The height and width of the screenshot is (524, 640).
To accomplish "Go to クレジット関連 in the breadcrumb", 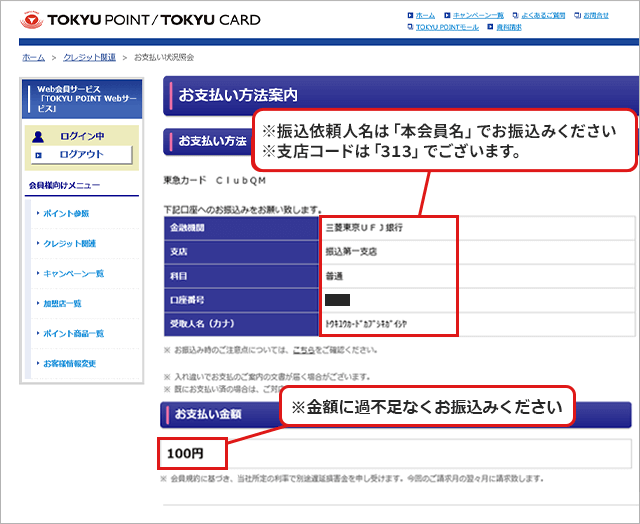I will pyautogui.click(x=89, y=58).
